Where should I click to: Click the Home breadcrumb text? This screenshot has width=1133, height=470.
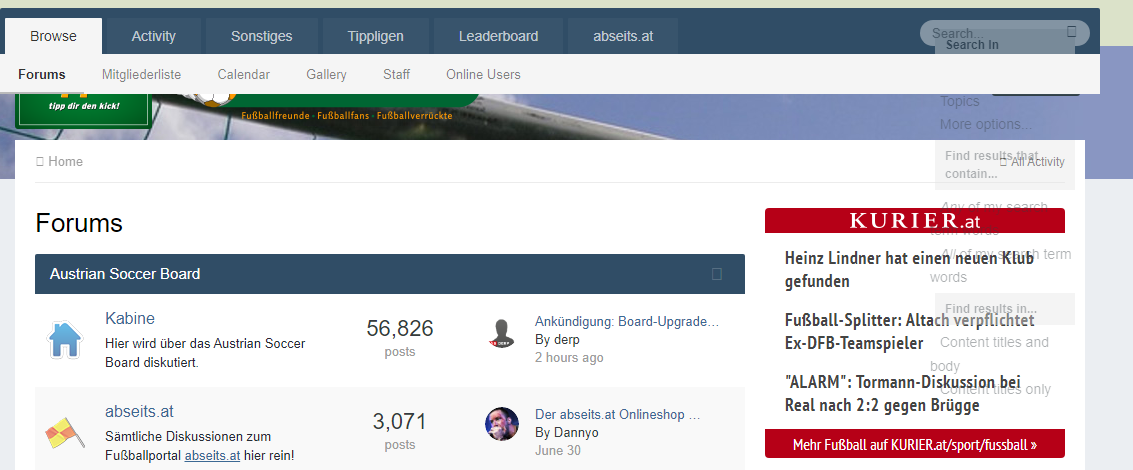pyautogui.click(x=66, y=161)
